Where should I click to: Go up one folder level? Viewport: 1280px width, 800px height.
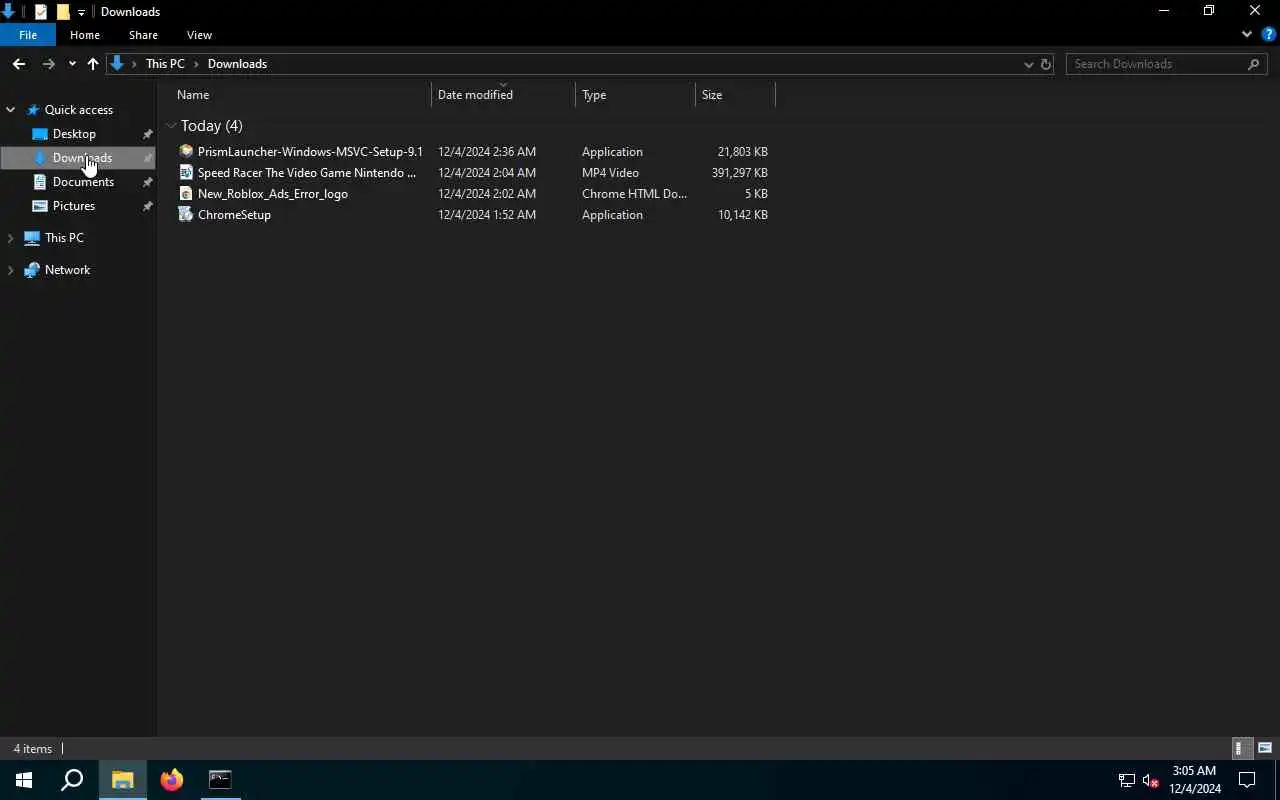[x=93, y=64]
